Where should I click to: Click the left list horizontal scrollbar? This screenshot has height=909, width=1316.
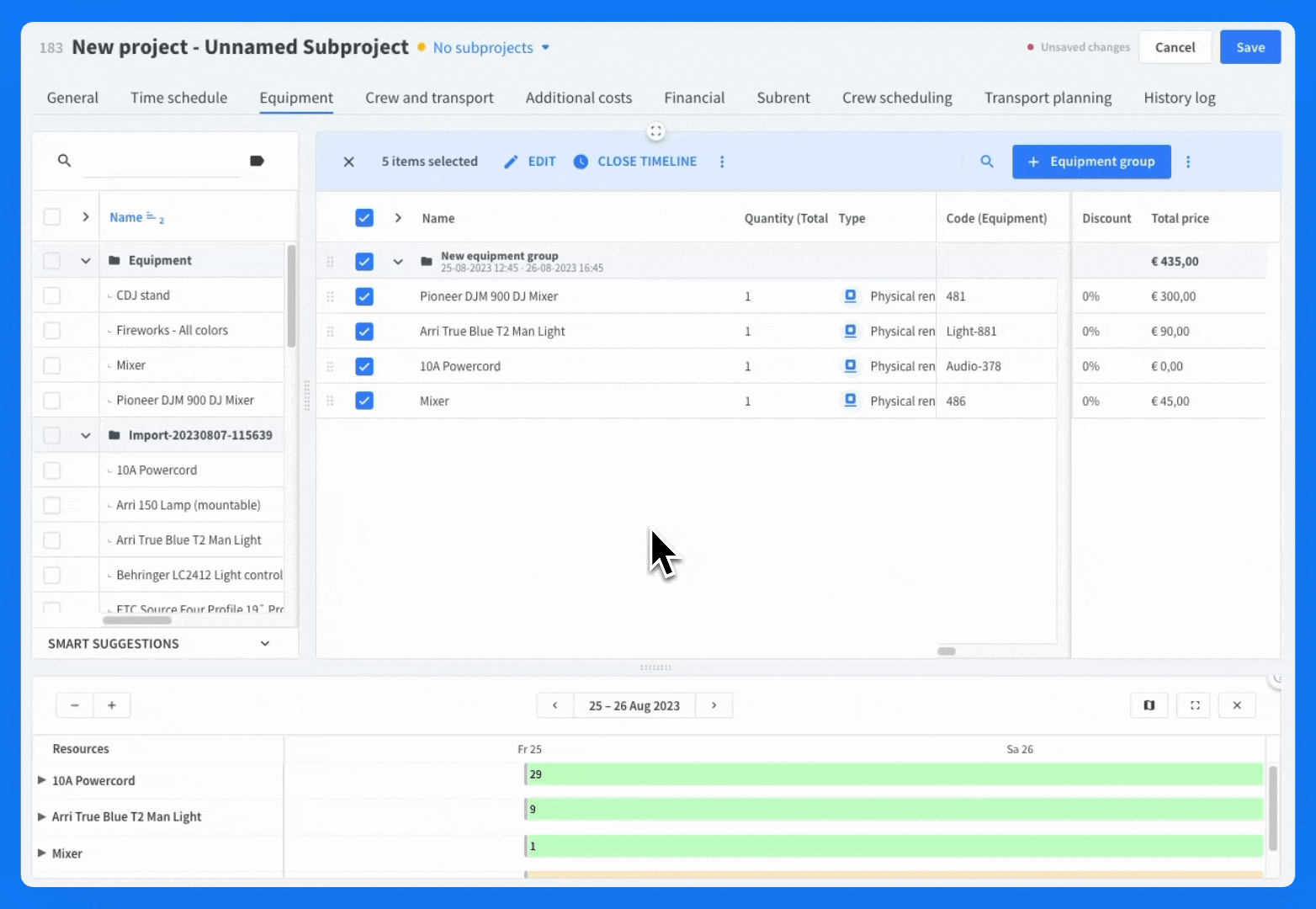tap(136, 620)
